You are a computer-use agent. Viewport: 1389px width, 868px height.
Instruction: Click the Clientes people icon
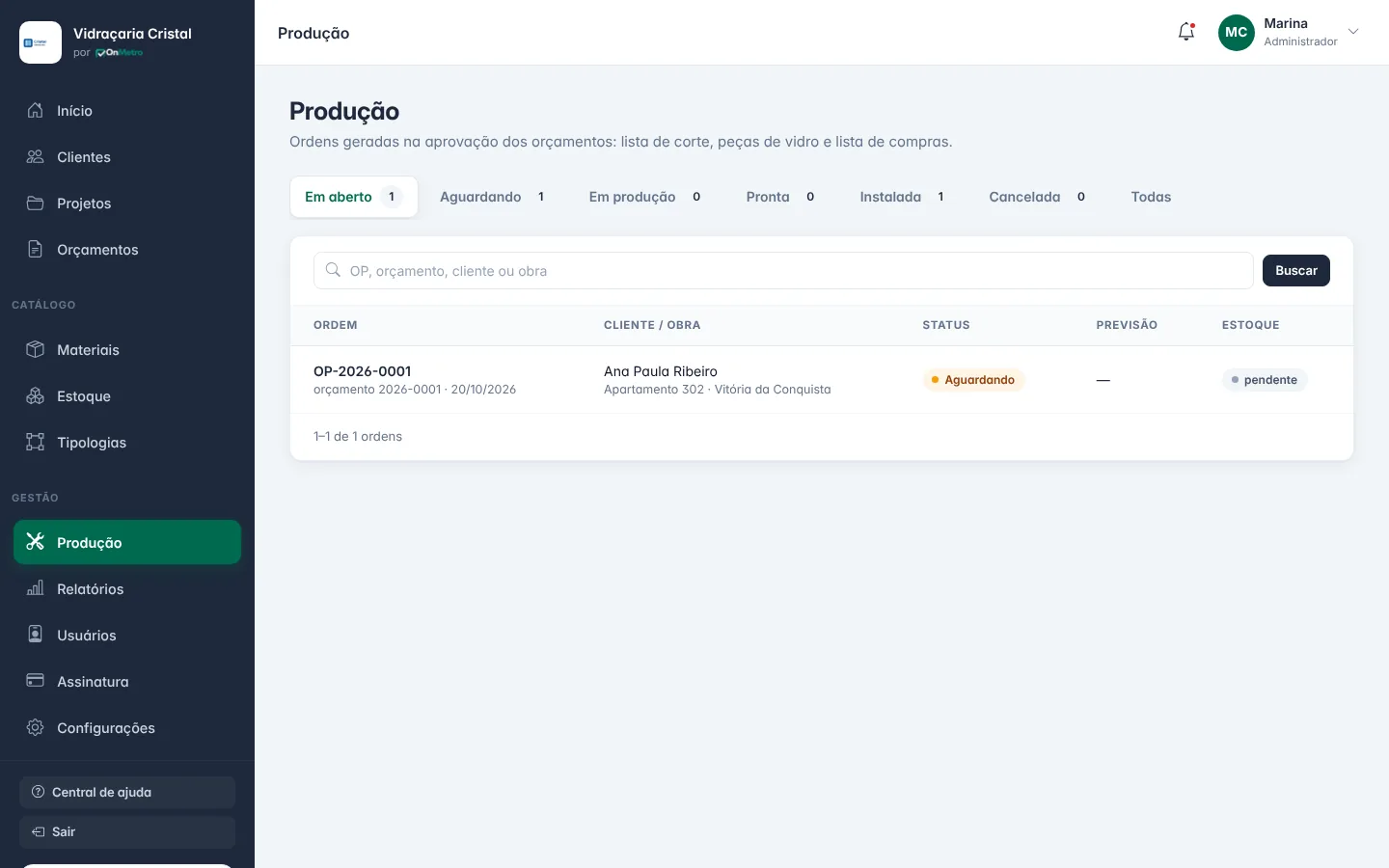[x=36, y=156]
